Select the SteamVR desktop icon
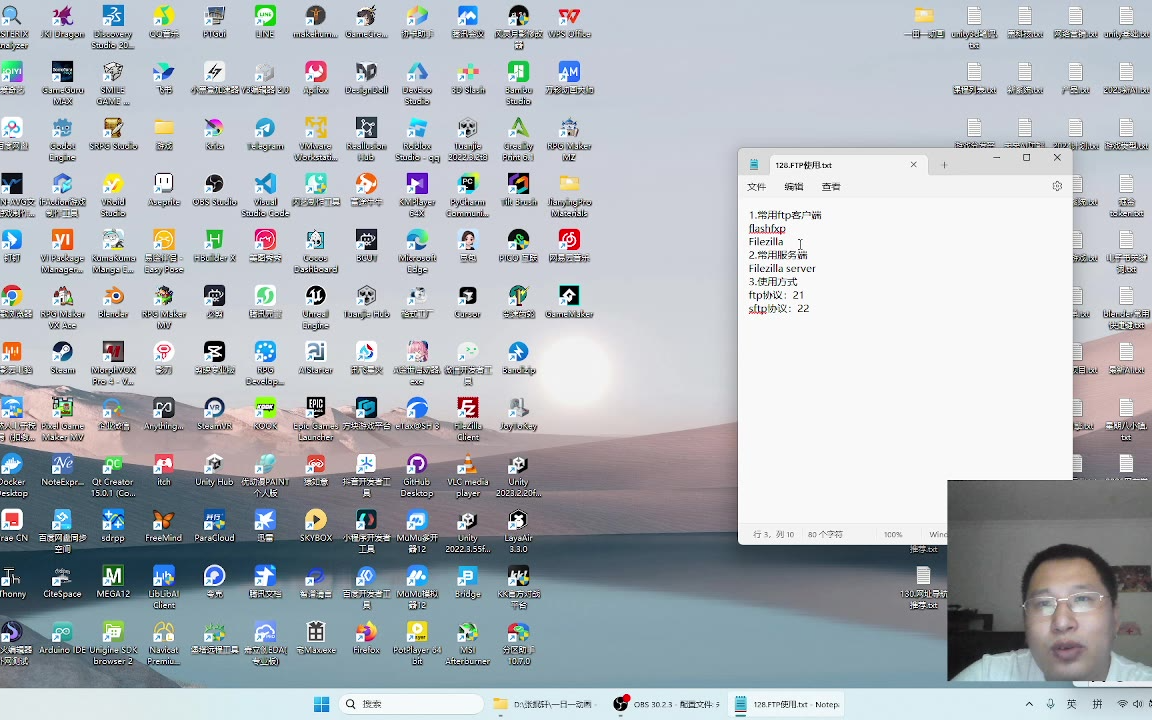This screenshot has width=1152, height=720. (x=215, y=414)
